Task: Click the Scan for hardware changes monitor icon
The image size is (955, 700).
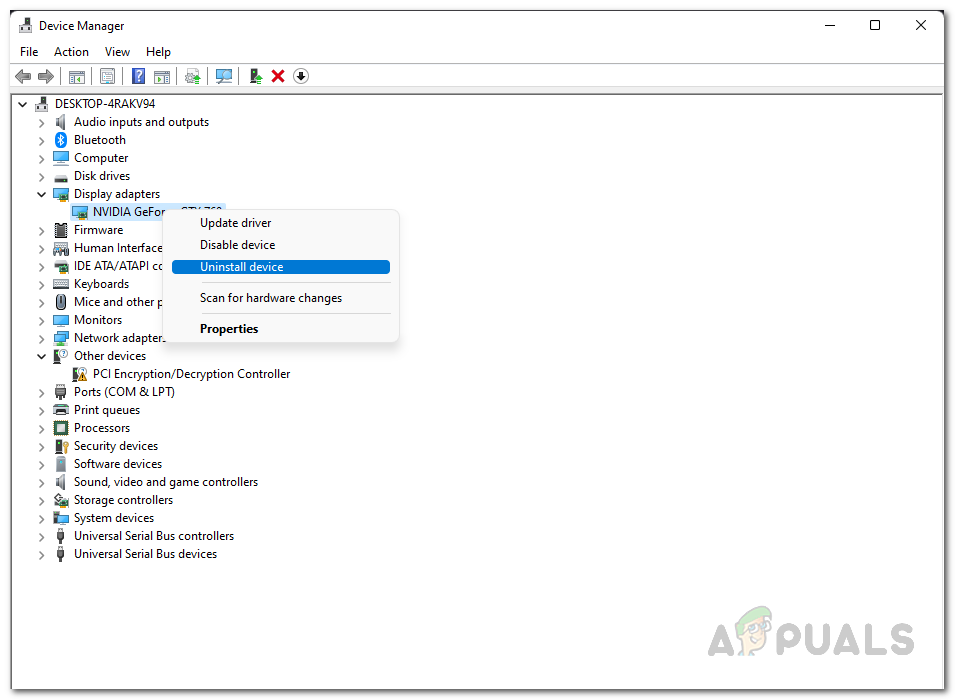Action: pyautogui.click(x=224, y=76)
